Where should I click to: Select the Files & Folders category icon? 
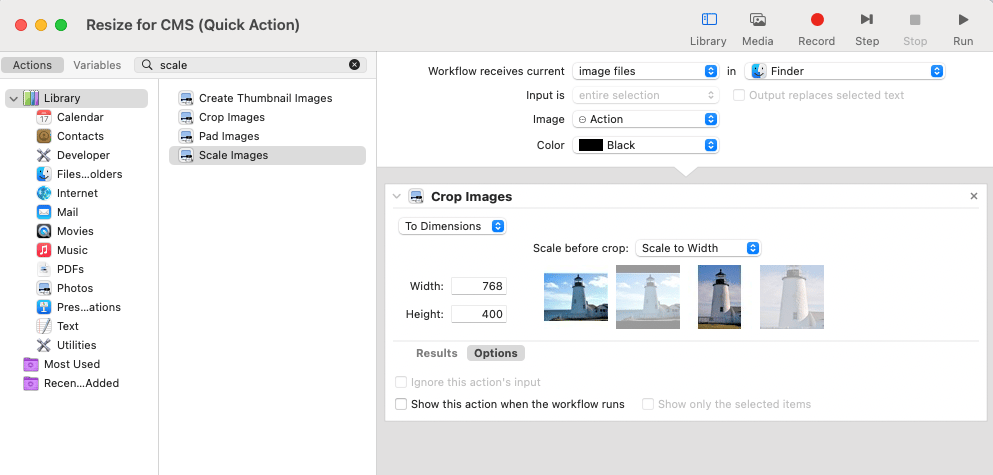[44, 174]
